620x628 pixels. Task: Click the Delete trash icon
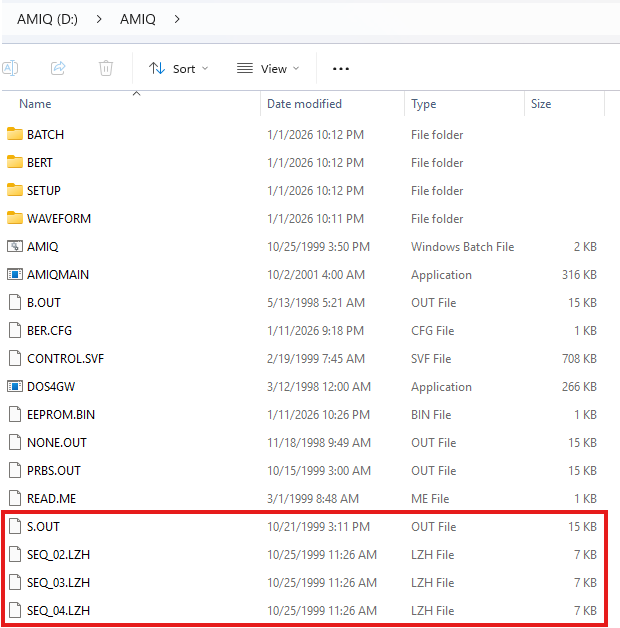coord(106,68)
